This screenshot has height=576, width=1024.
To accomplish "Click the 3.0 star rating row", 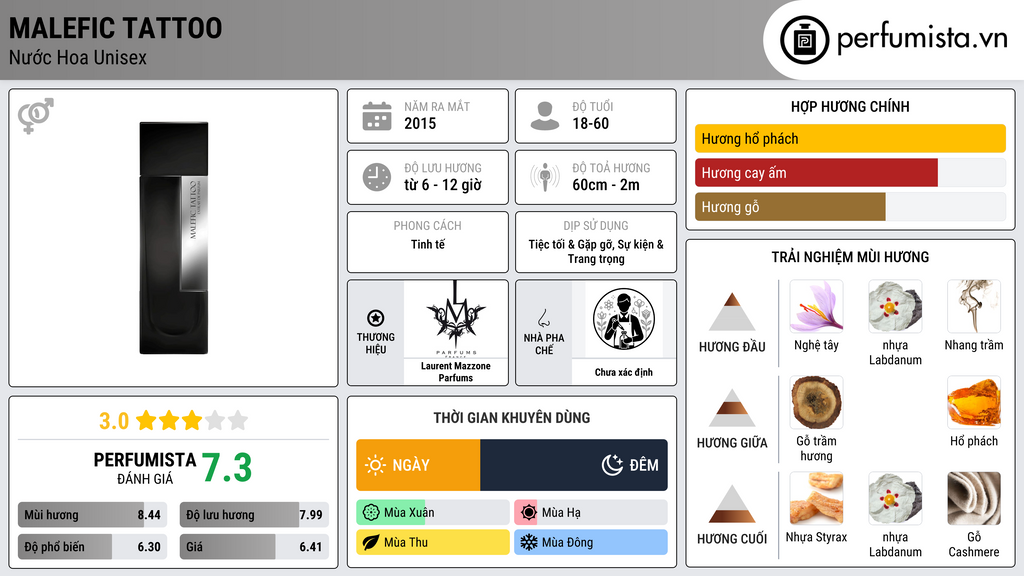I will (x=173, y=421).
